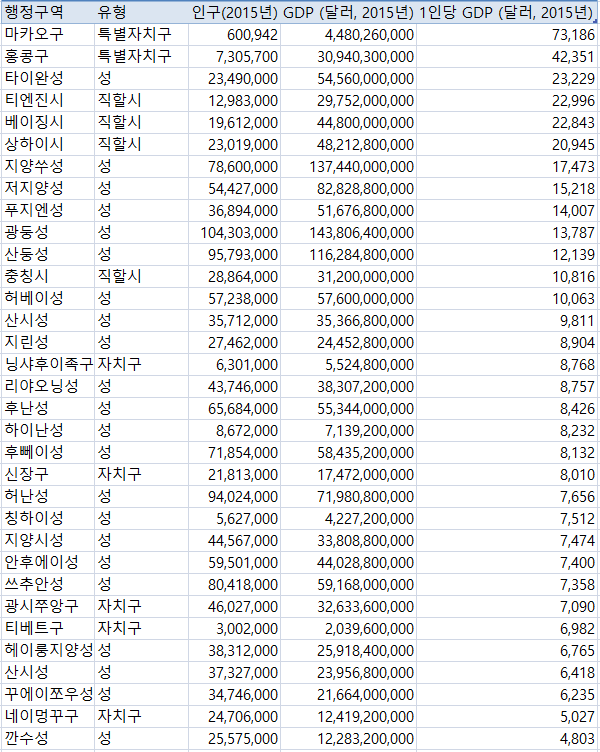Click the 광둥성 population cell 104,303,000
The width and height of the screenshot is (600, 752).
coord(240,231)
